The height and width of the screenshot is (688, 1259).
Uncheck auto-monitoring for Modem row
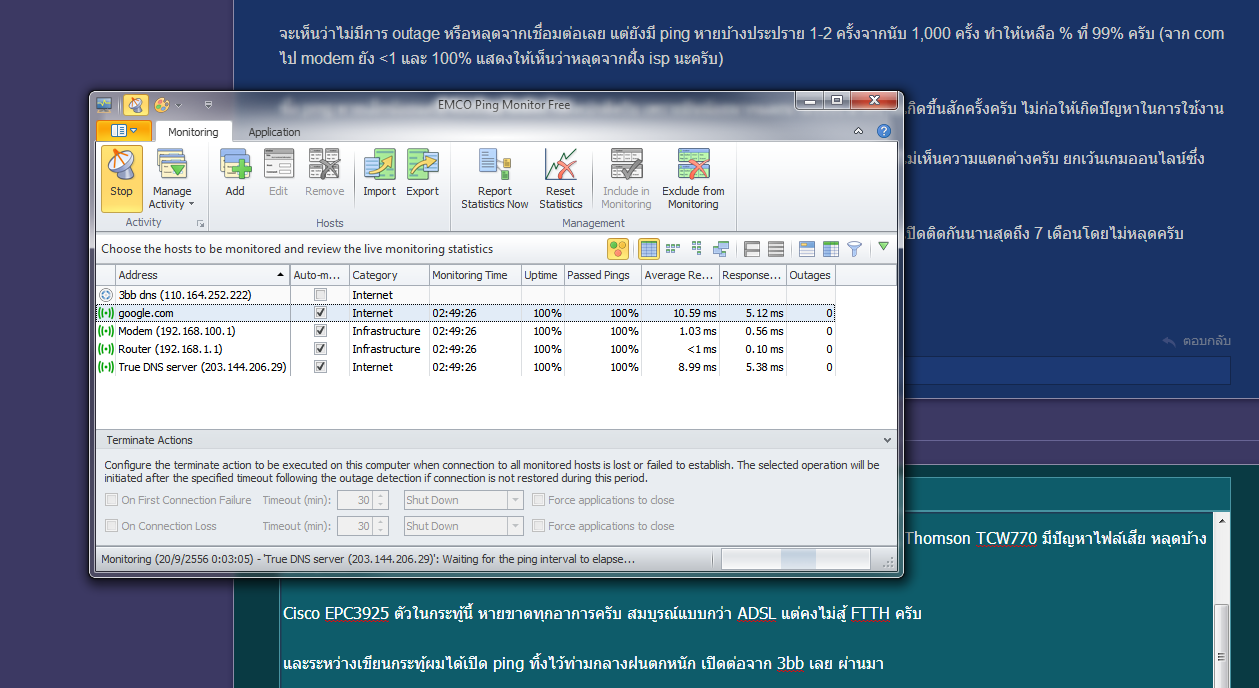(320, 331)
